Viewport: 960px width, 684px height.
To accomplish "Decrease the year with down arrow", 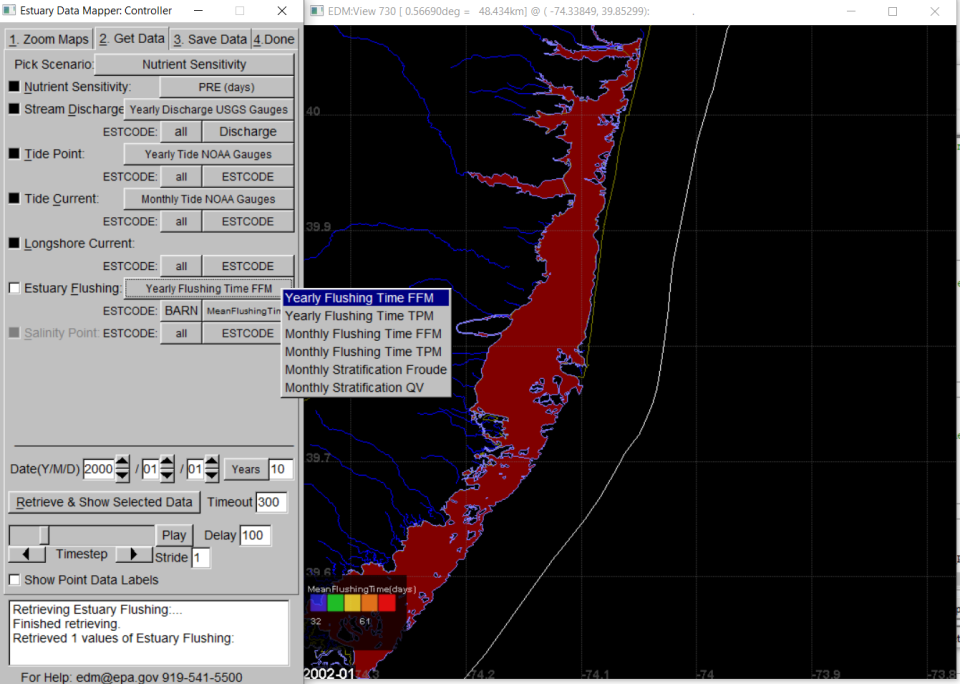I will 122,475.
